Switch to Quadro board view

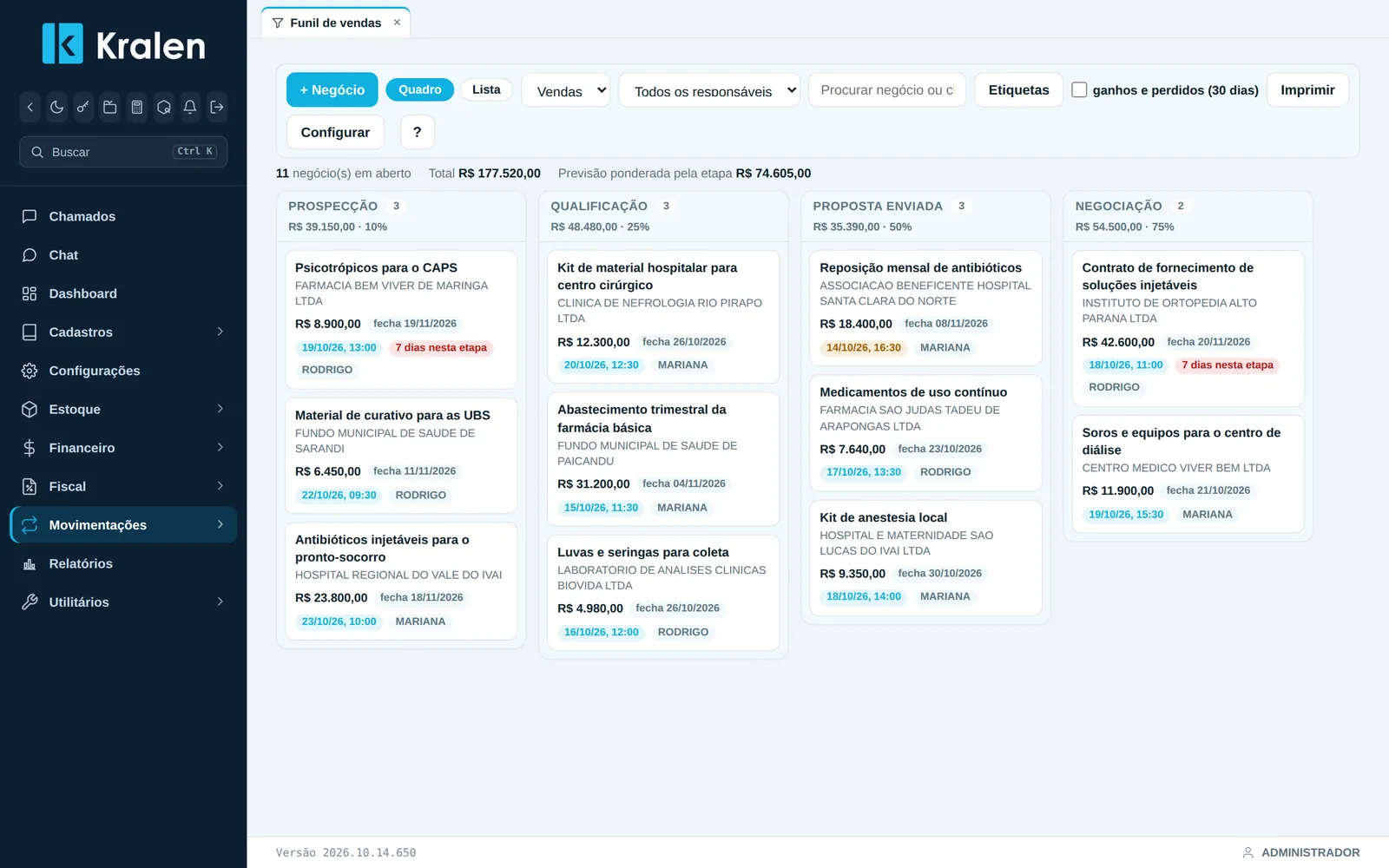[x=420, y=89]
